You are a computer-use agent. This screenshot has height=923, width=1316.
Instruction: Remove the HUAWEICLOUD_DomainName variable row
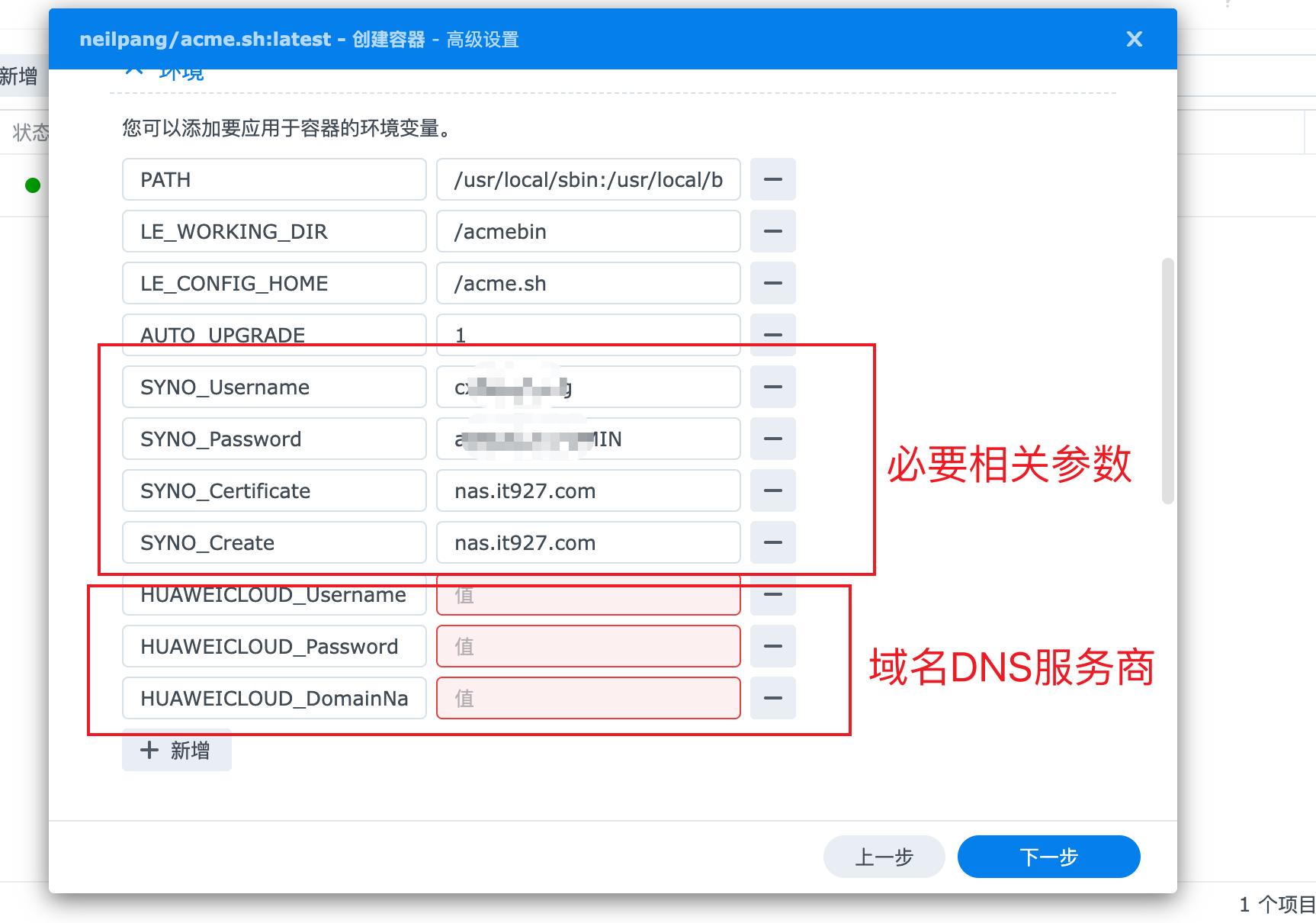click(772, 698)
